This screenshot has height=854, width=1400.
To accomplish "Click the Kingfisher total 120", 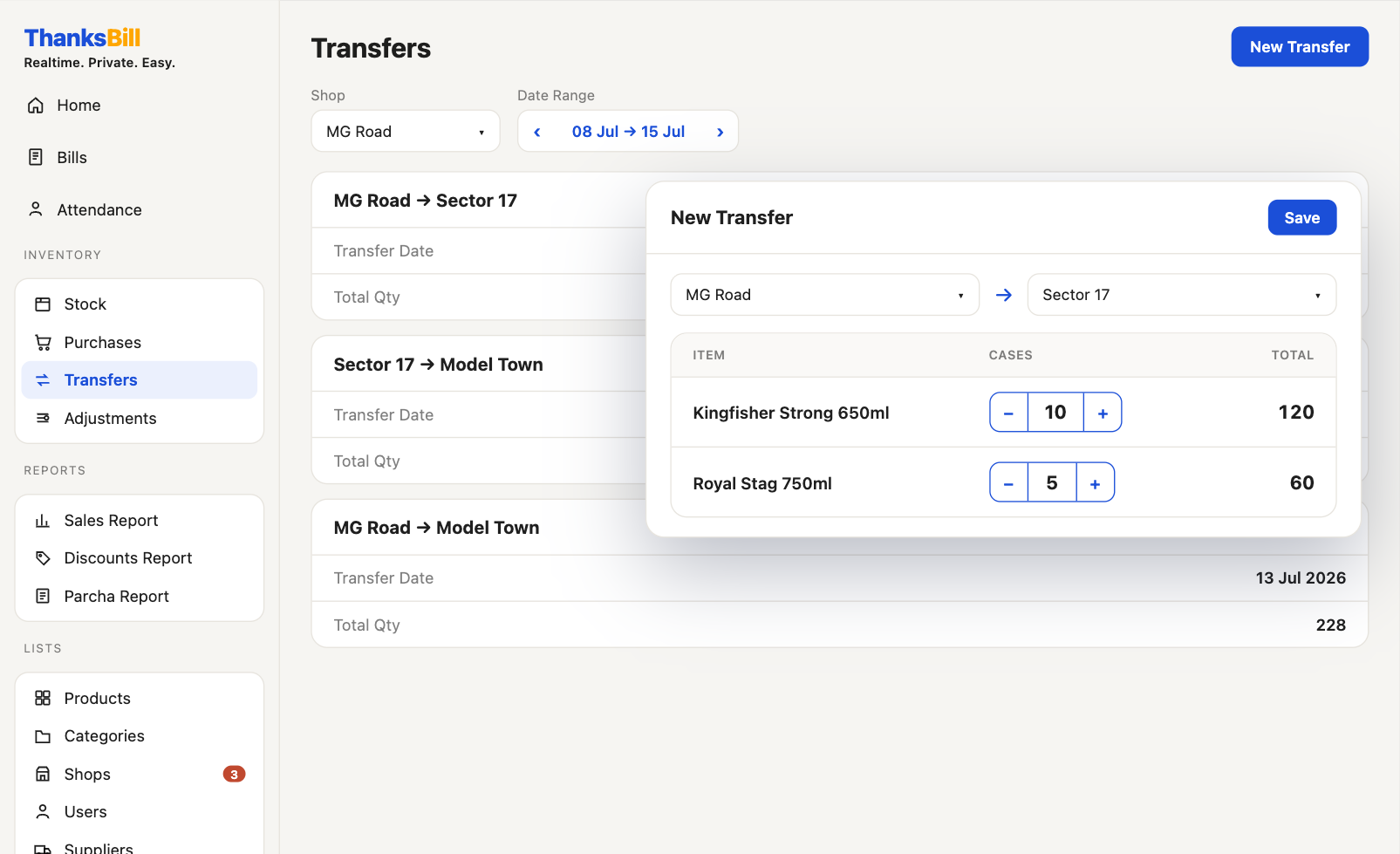I will point(1296,413).
